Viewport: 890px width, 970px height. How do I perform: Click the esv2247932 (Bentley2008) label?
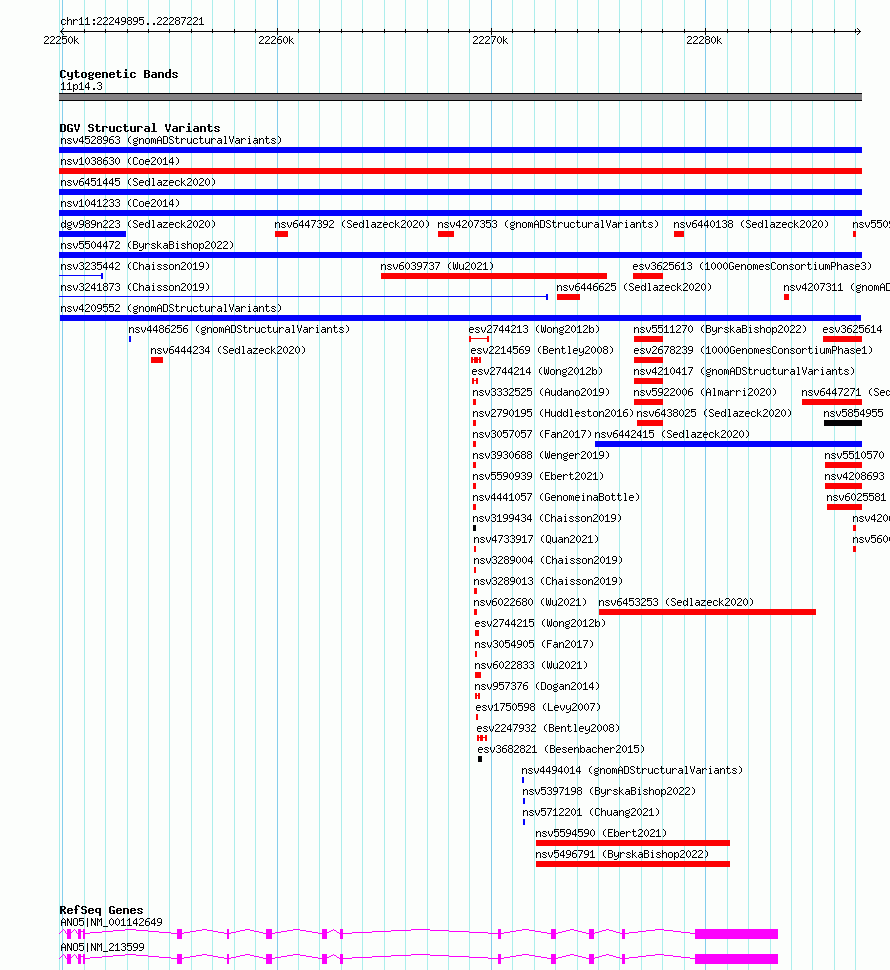point(548,729)
